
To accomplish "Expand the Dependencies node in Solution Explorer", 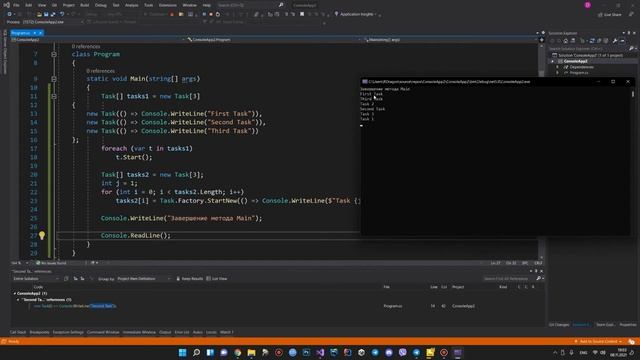I will click(x=557, y=67).
